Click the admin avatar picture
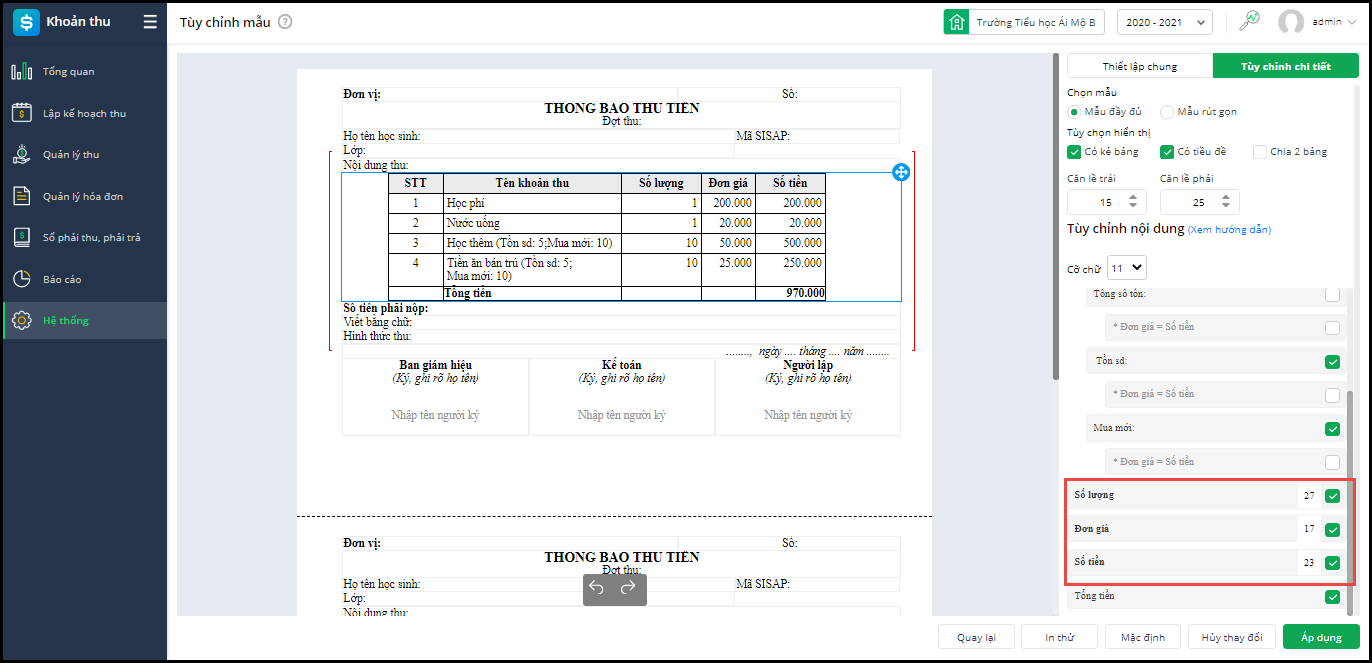Screen dimensions: 1372x663 (x=1291, y=22)
